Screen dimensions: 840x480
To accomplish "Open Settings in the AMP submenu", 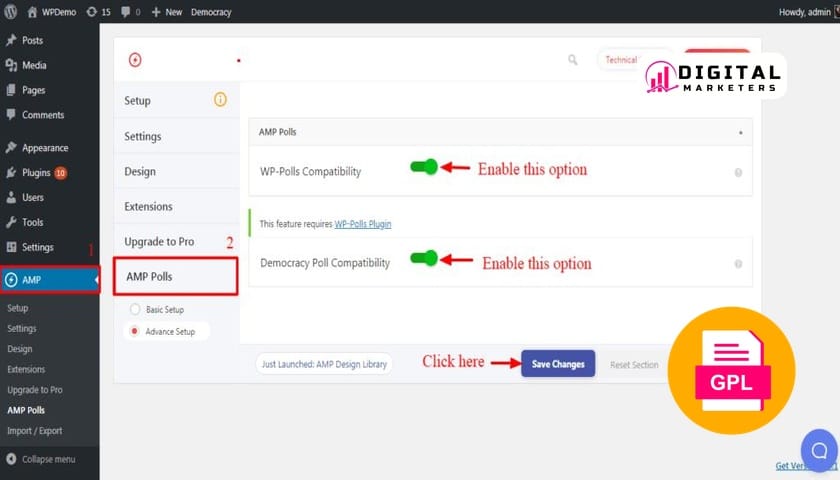I will point(22,328).
